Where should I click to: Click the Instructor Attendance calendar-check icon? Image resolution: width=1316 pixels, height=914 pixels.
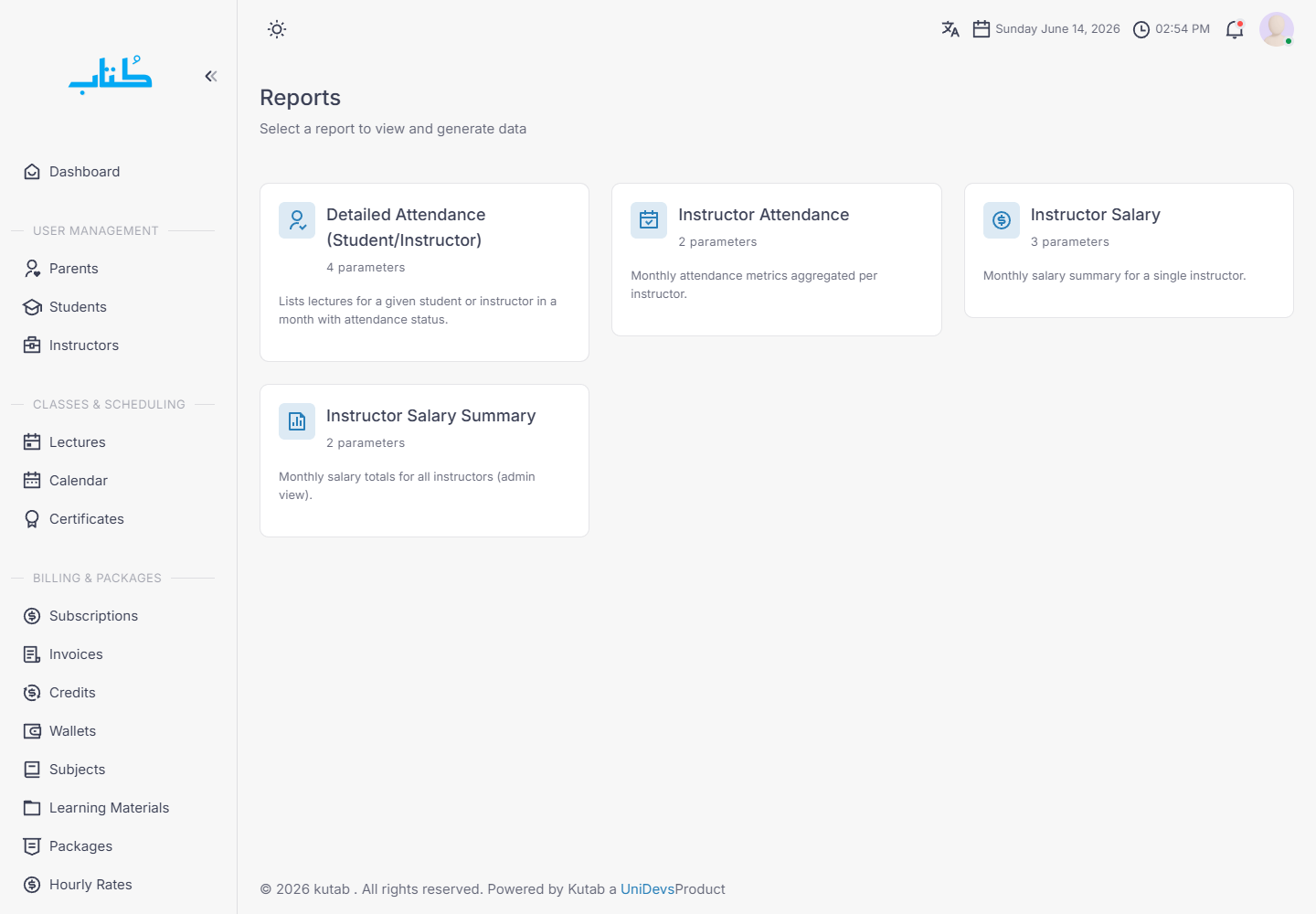click(x=649, y=220)
